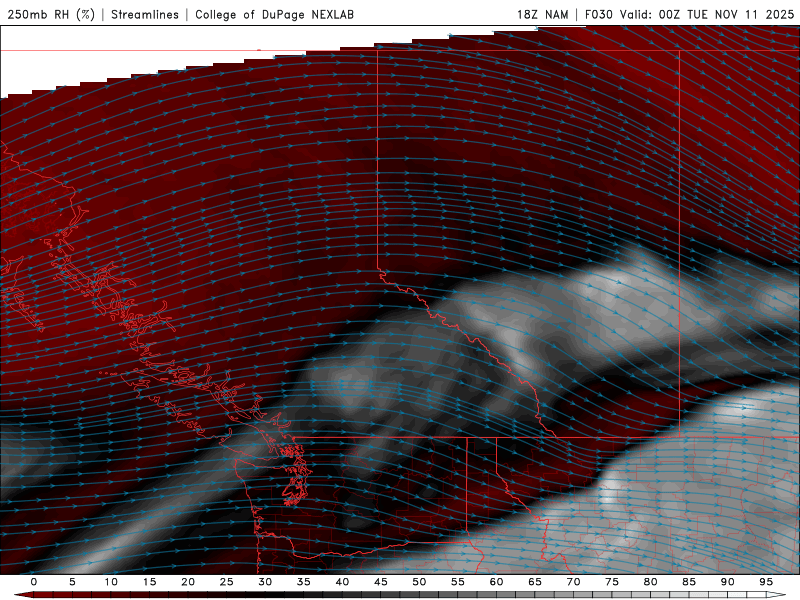The image size is (800, 600).
Task: Click 'Valid: 00Z TUE NOV 11 2025' text
Action: 707,14
